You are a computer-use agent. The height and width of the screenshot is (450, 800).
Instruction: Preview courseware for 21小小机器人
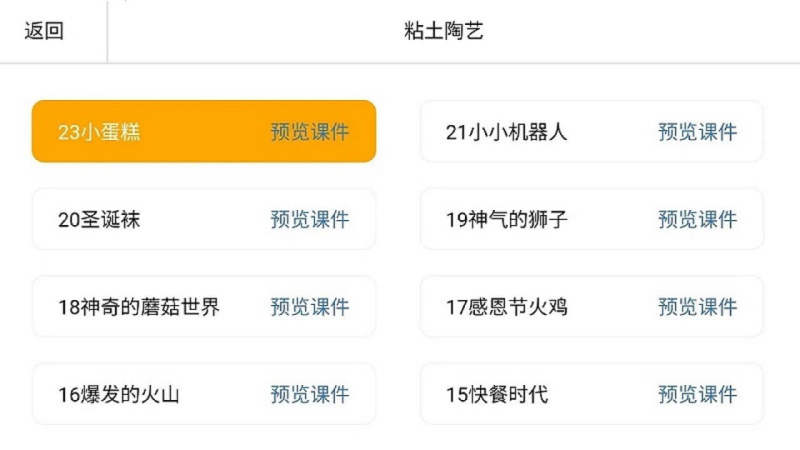point(698,132)
